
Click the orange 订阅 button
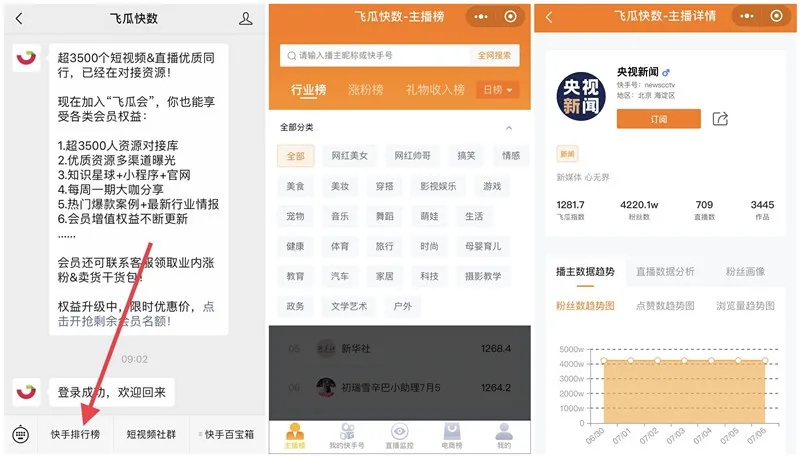coord(659,119)
